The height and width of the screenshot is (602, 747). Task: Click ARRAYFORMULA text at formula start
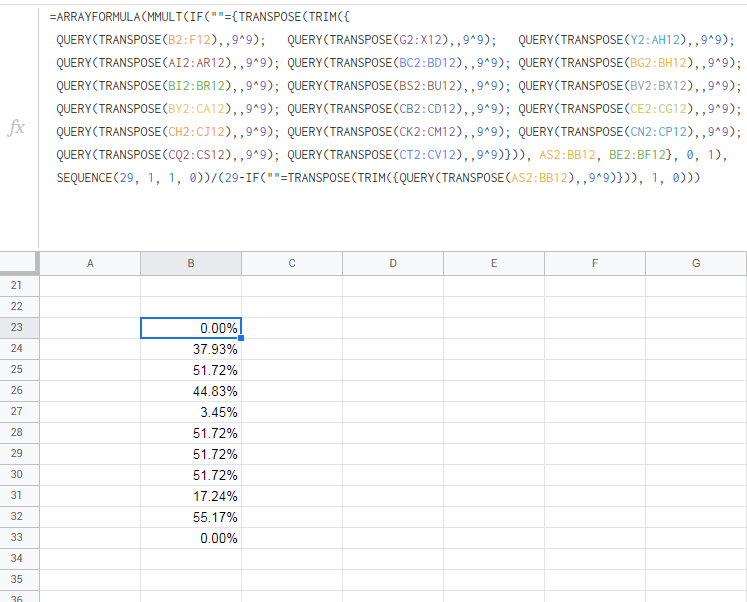click(x=98, y=17)
